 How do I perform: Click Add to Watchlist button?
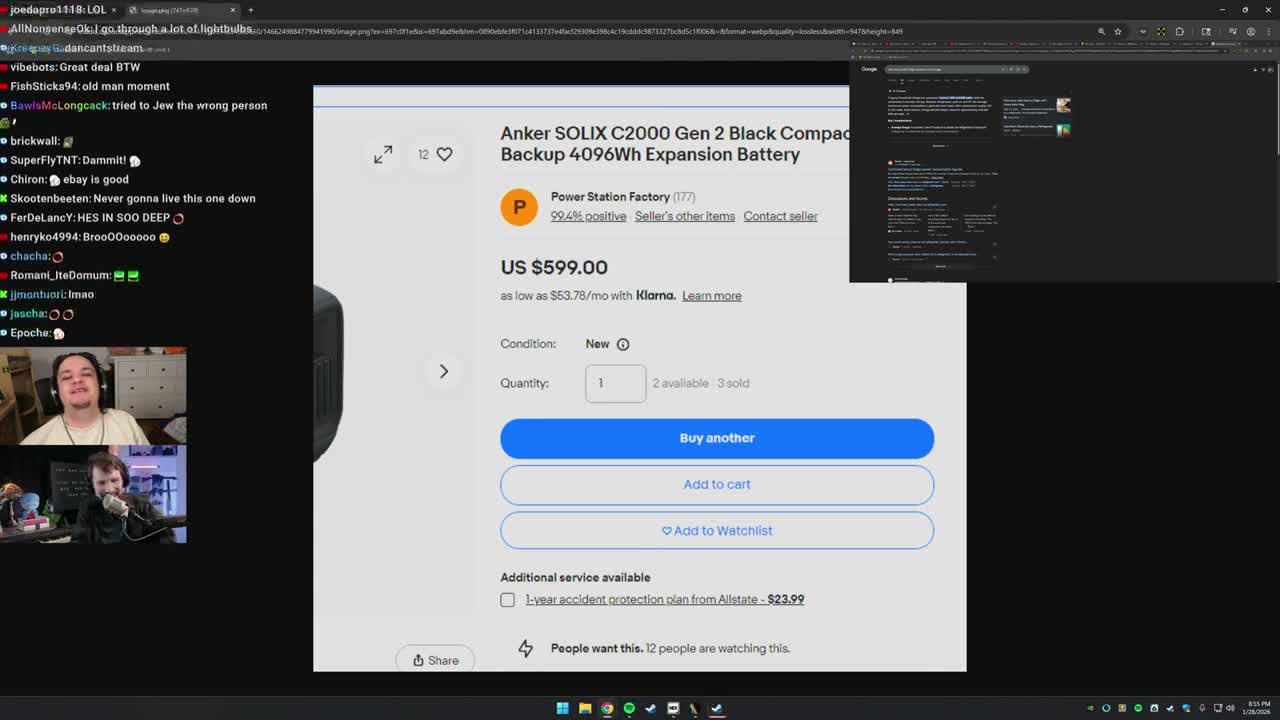717,531
